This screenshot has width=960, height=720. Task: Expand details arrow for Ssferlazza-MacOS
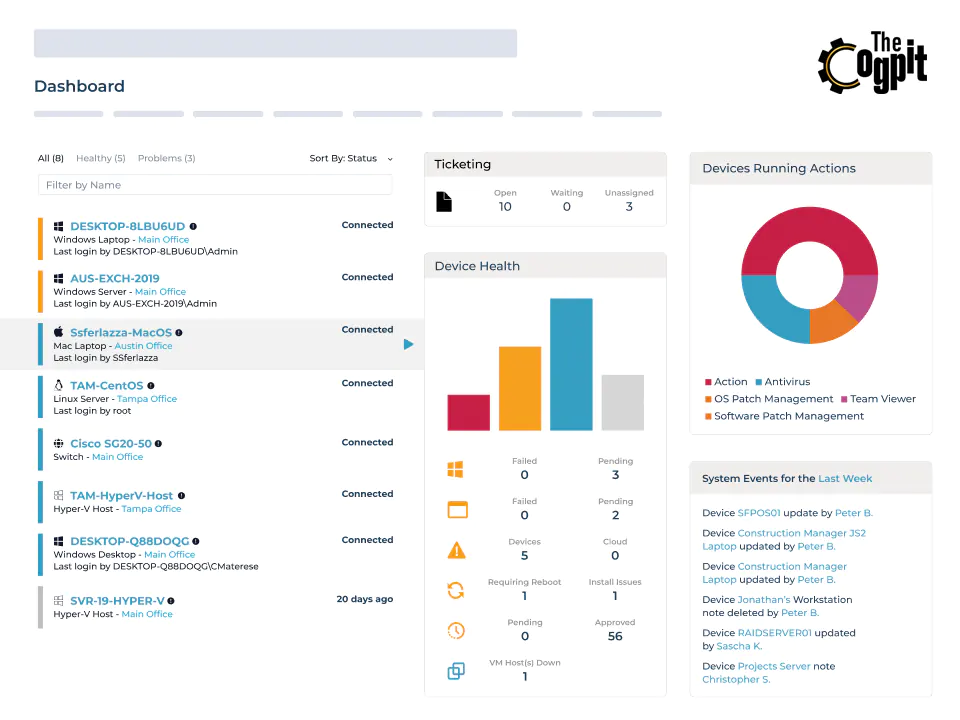pyautogui.click(x=408, y=344)
